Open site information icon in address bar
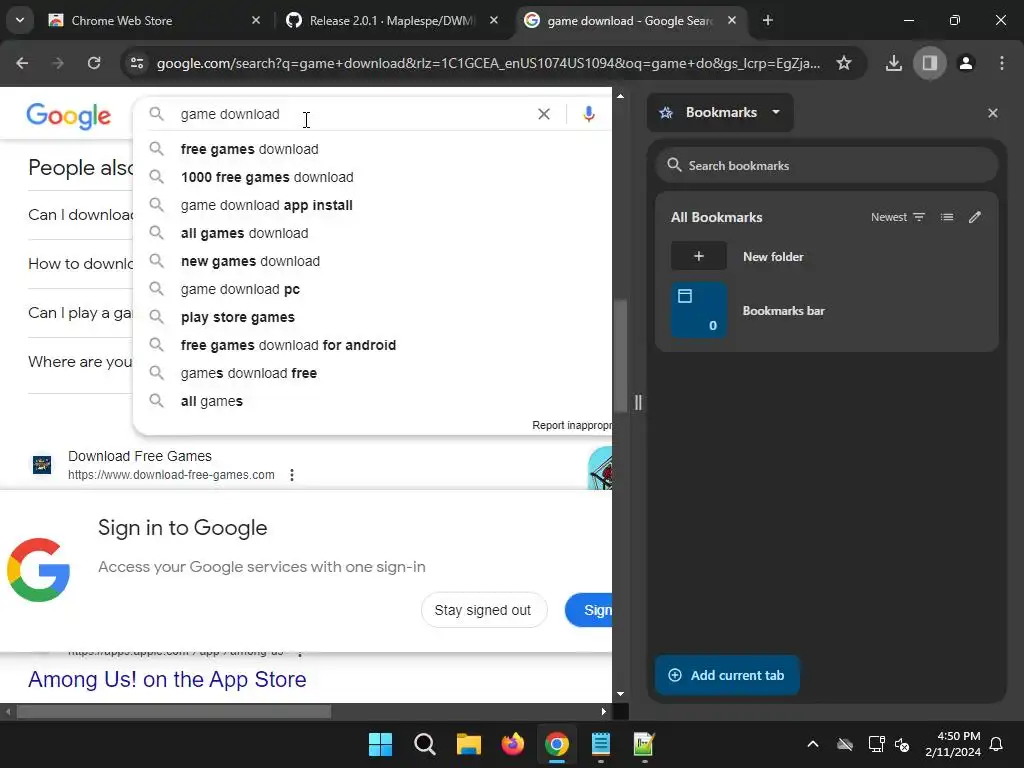 [x=137, y=63]
